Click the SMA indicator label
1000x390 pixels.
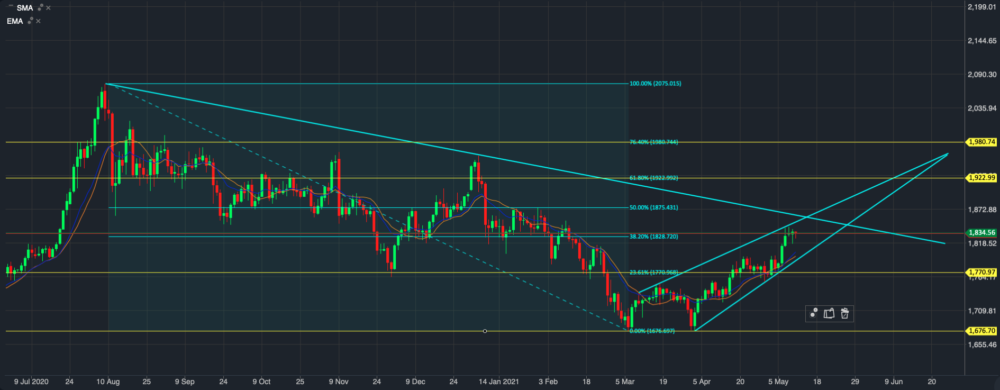click(x=24, y=8)
